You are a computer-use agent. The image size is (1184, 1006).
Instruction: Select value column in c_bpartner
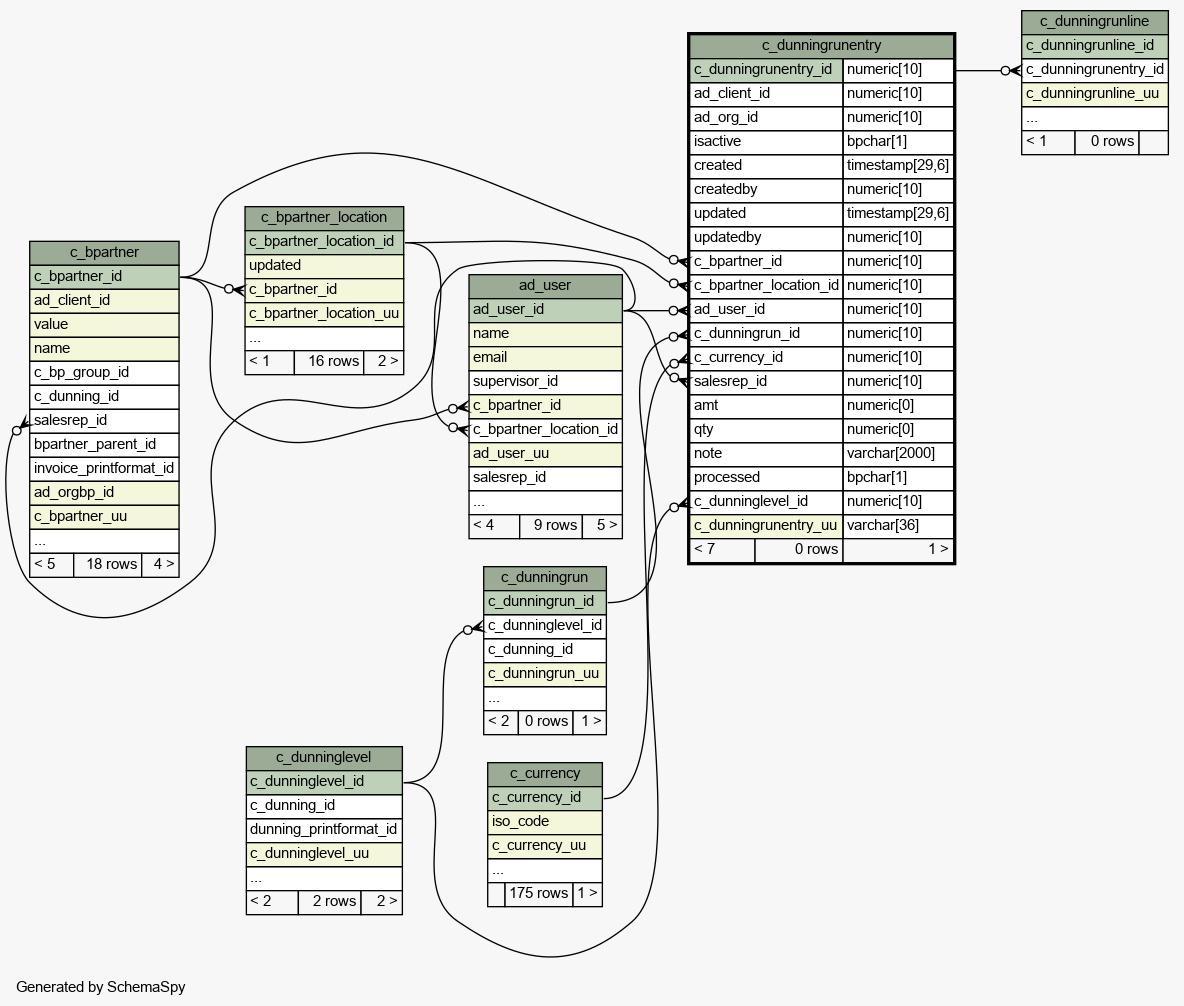[x=104, y=325]
